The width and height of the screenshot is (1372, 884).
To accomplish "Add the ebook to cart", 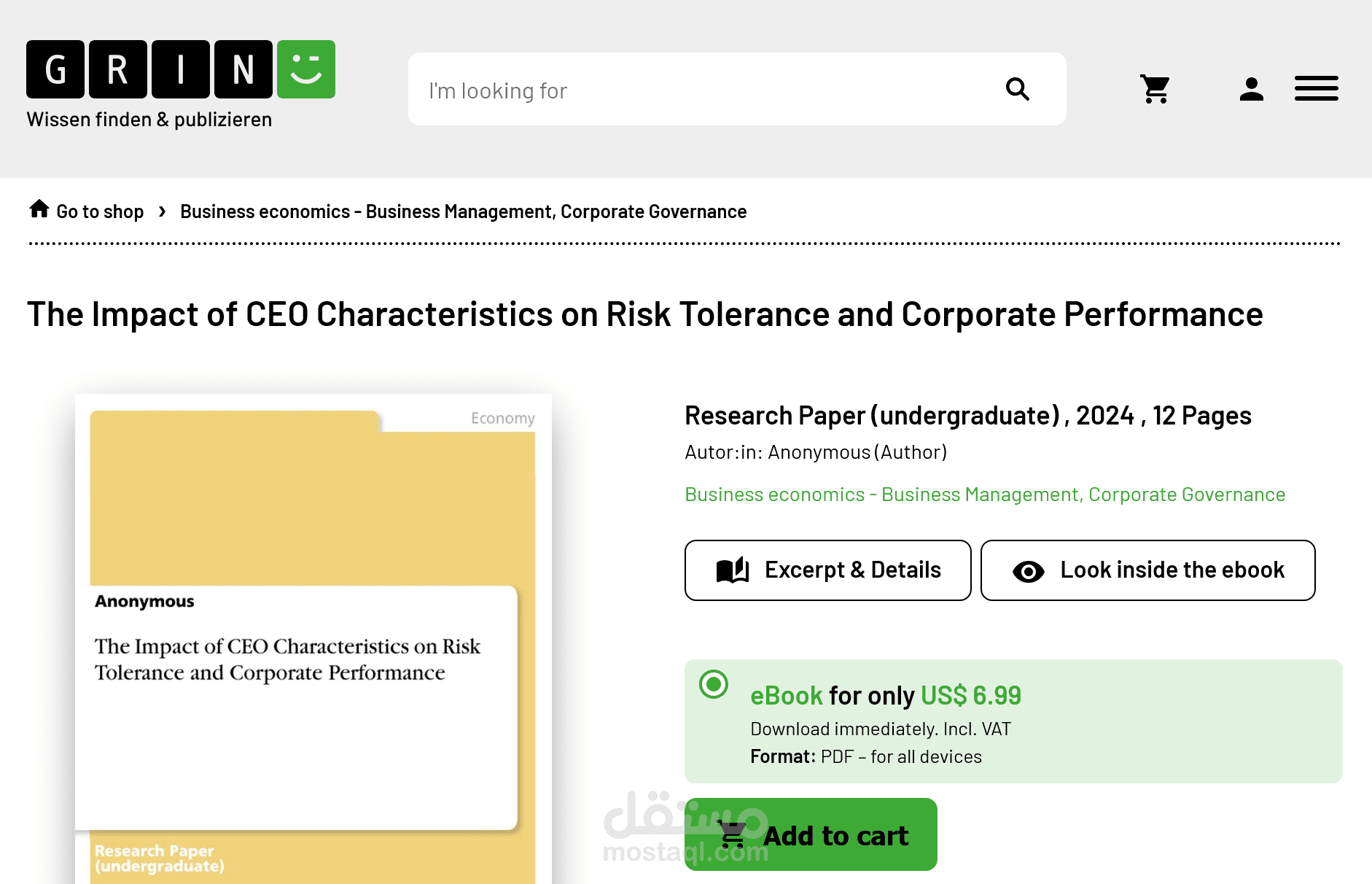I will click(811, 834).
